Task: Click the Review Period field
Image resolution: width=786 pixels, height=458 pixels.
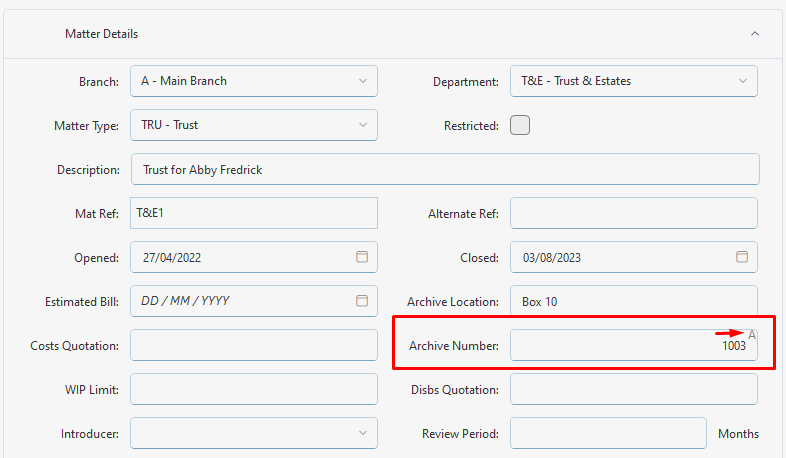Action: [608, 433]
